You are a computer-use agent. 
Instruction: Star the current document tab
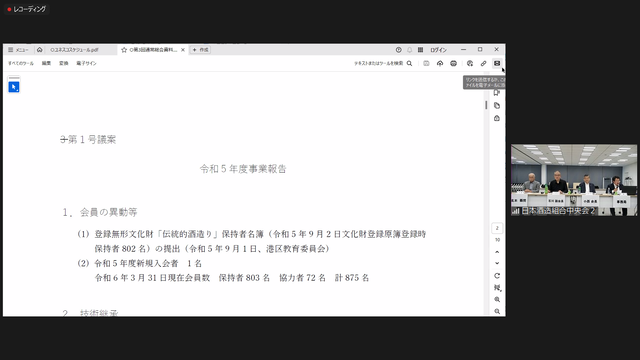click(x=124, y=50)
